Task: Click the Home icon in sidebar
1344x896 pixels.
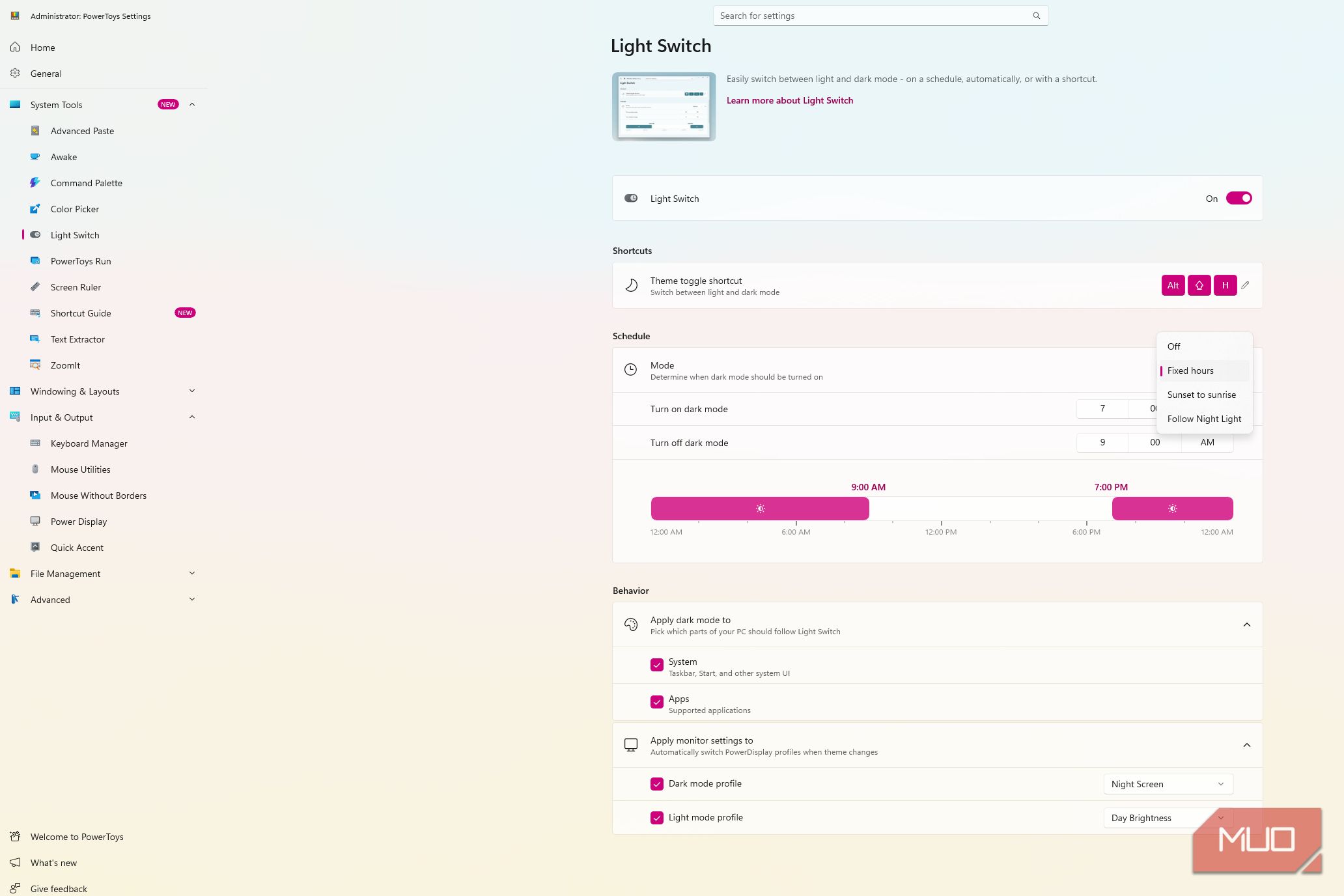Action: coord(15,48)
